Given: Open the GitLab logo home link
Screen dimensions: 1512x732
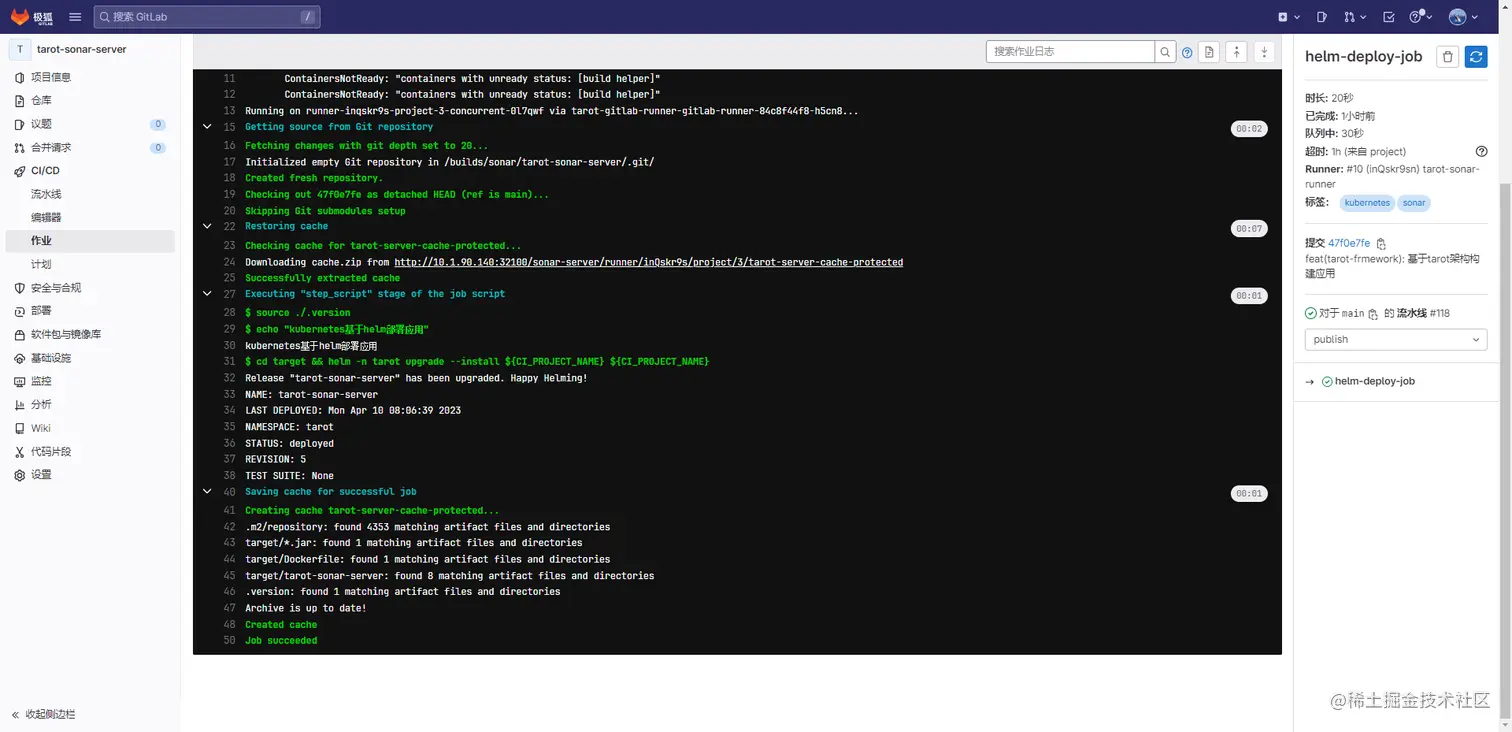Looking at the screenshot, I should tap(31, 17).
